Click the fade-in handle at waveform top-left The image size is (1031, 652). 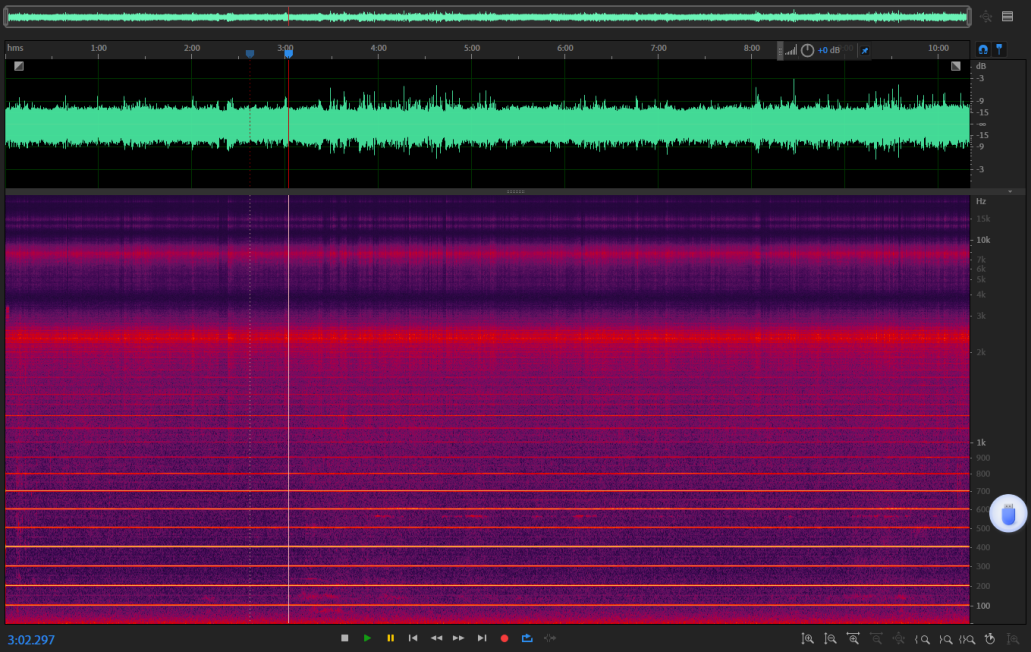point(19,66)
